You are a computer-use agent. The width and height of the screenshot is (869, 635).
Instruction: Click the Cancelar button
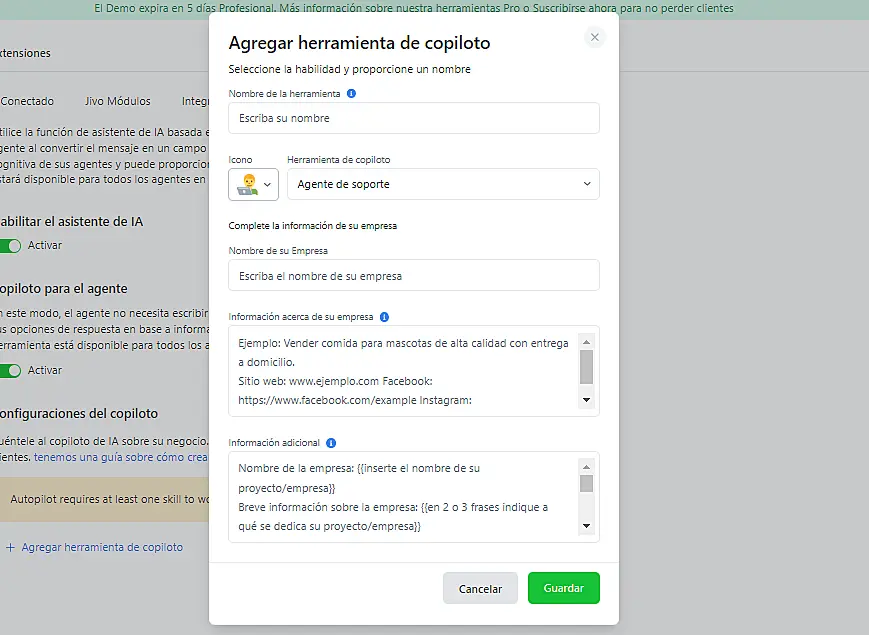[x=480, y=589]
